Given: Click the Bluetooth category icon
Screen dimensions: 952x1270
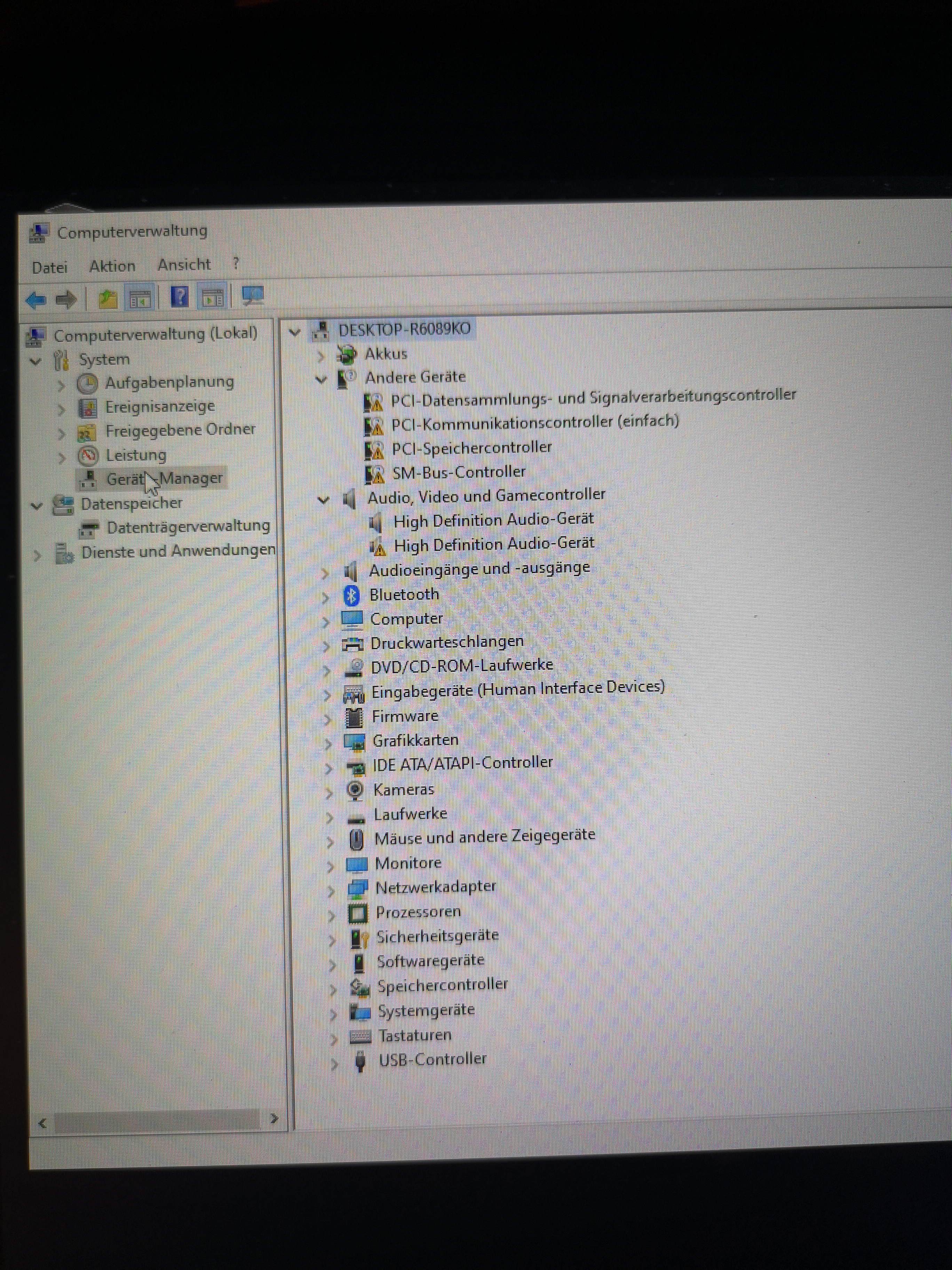Looking at the screenshot, I should pyautogui.click(x=351, y=595).
